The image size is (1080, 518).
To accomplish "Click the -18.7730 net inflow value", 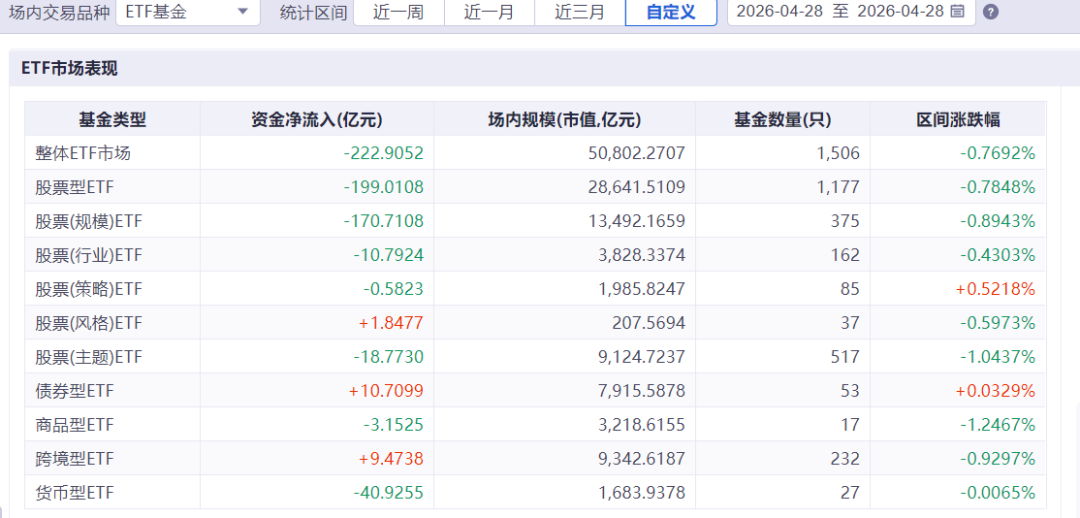I will 388,357.
